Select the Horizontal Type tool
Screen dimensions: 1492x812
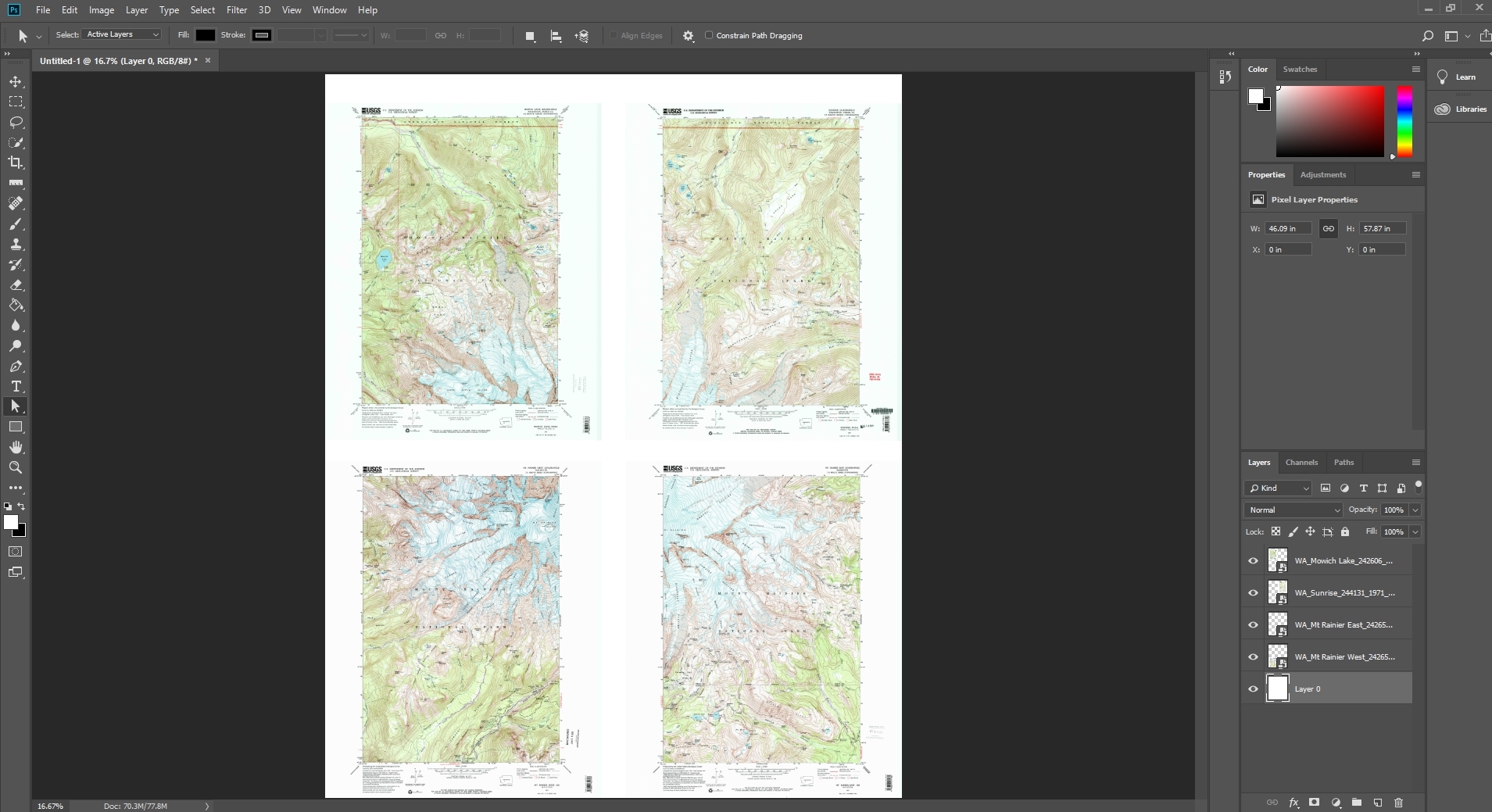click(x=16, y=386)
